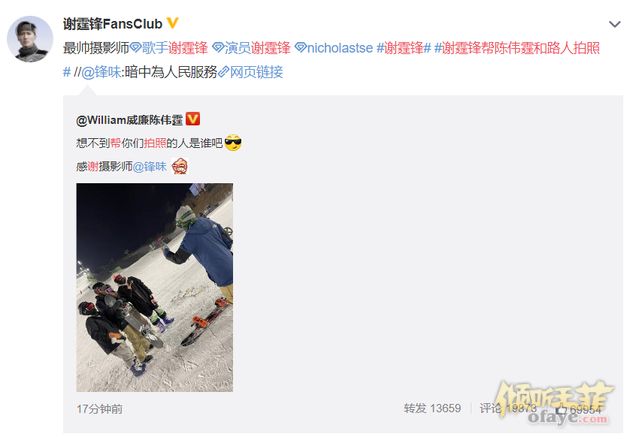Open the nicholastse super topic link

(x=340, y=48)
